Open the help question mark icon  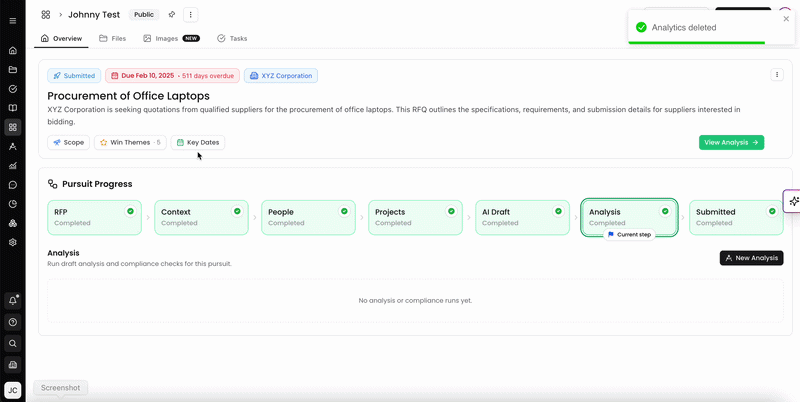(13, 322)
